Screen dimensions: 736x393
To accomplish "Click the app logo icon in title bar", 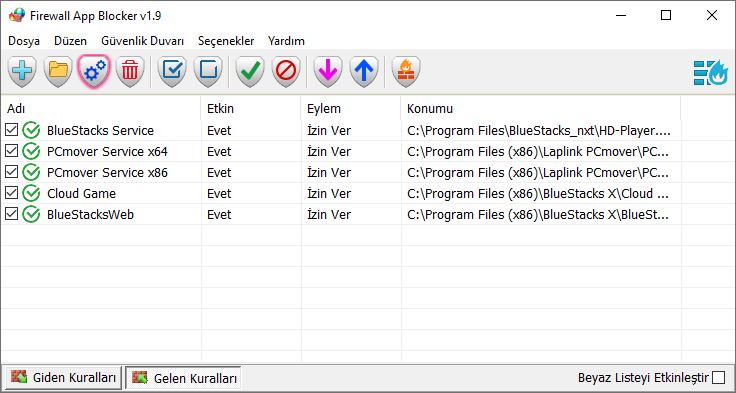I will [16, 15].
